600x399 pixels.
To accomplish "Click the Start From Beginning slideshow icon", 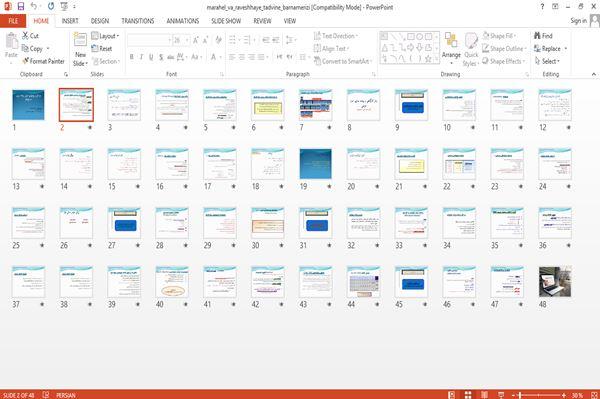I will pyautogui.click(x=64, y=7).
